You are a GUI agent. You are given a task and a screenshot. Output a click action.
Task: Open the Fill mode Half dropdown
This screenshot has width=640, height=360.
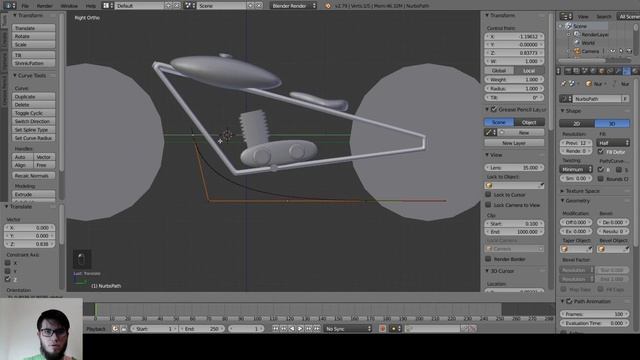coord(613,142)
